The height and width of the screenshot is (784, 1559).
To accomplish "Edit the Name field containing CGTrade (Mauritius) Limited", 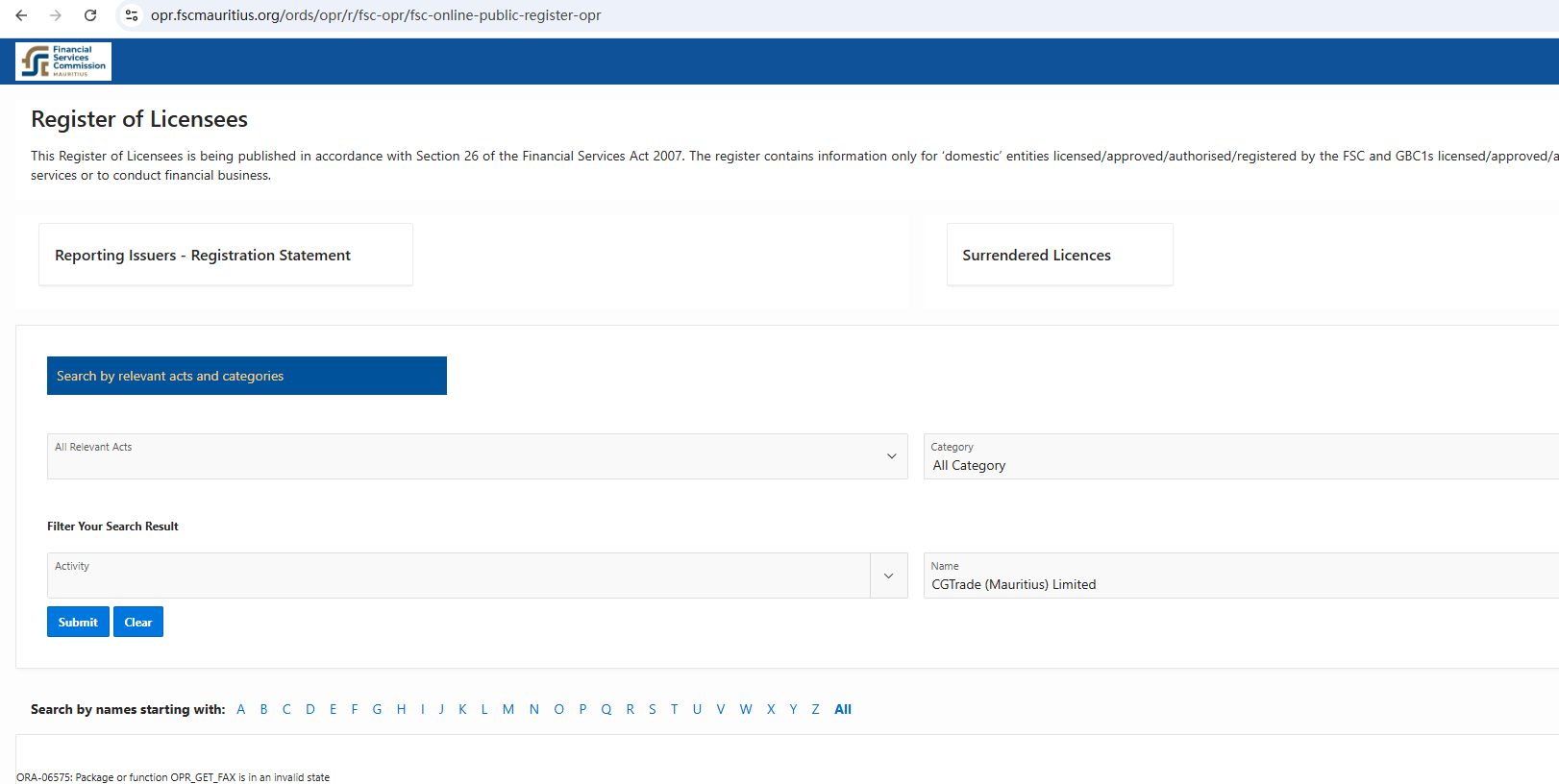I will click(x=1241, y=576).
